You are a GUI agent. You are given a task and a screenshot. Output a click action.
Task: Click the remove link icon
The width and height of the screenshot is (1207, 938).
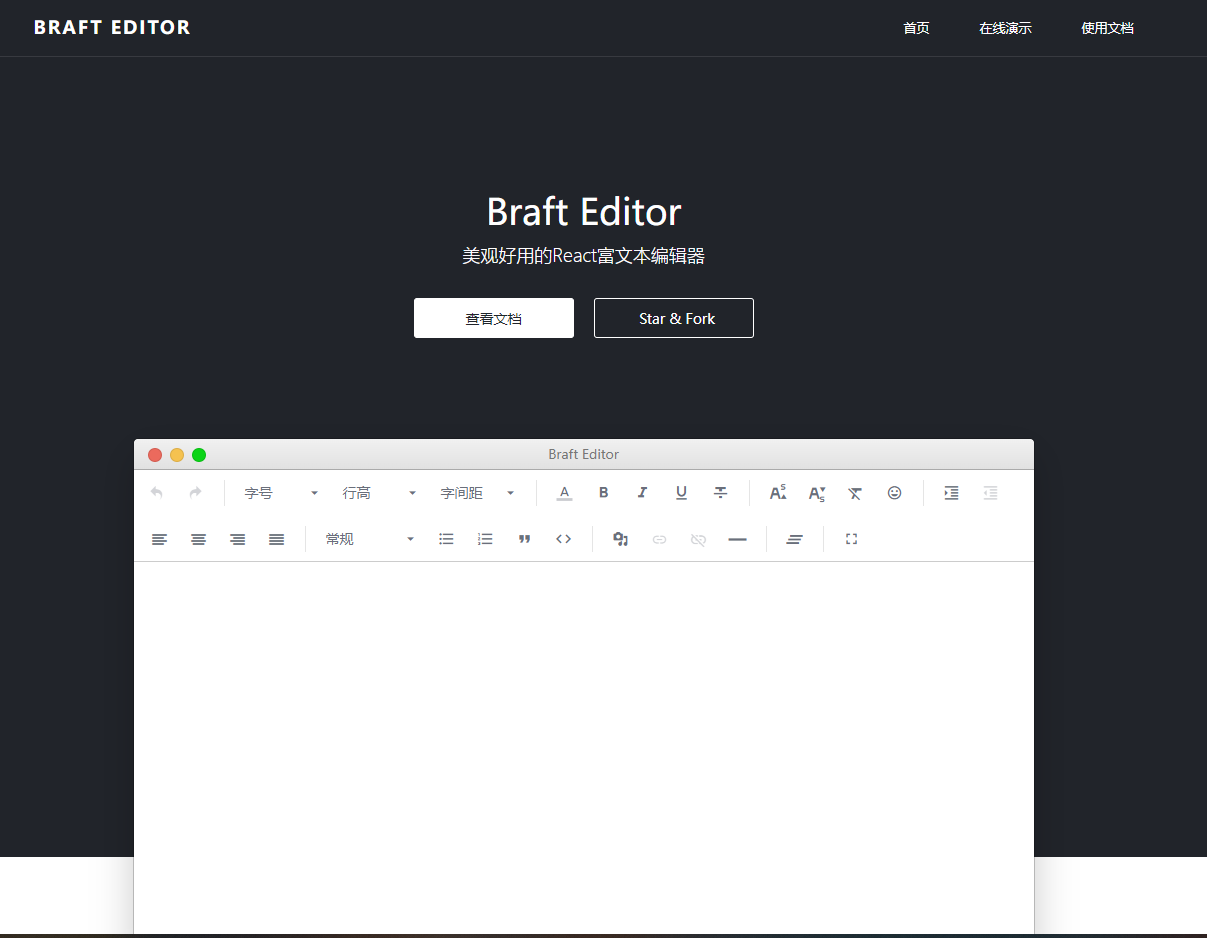pyautogui.click(x=698, y=539)
